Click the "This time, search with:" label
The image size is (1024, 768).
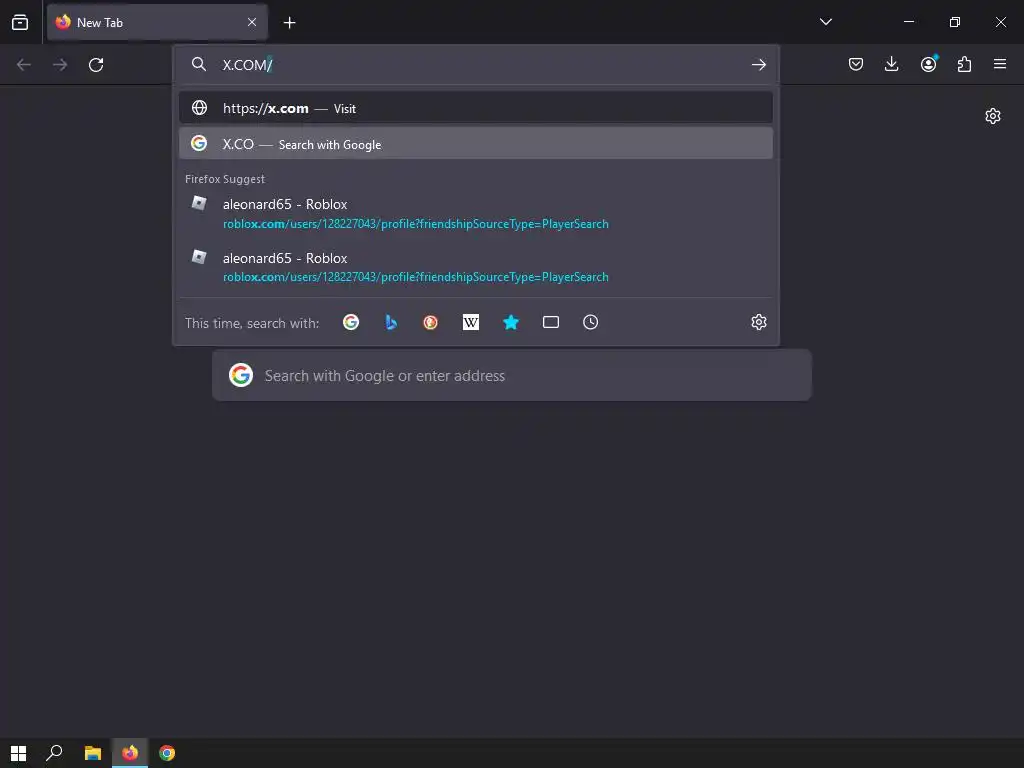pos(252,323)
